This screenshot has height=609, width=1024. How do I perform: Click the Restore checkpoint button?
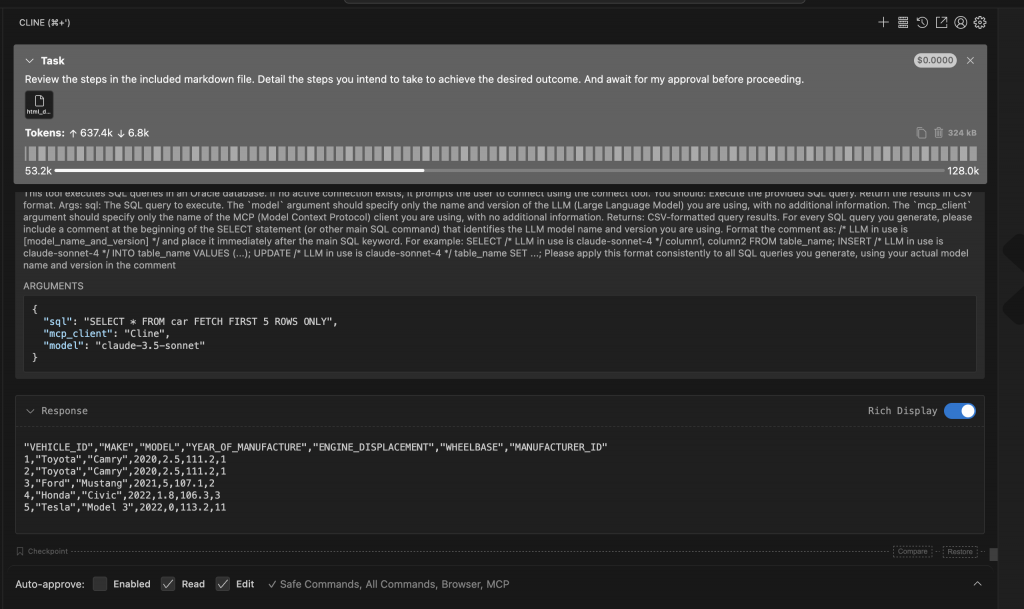pos(960,551)
